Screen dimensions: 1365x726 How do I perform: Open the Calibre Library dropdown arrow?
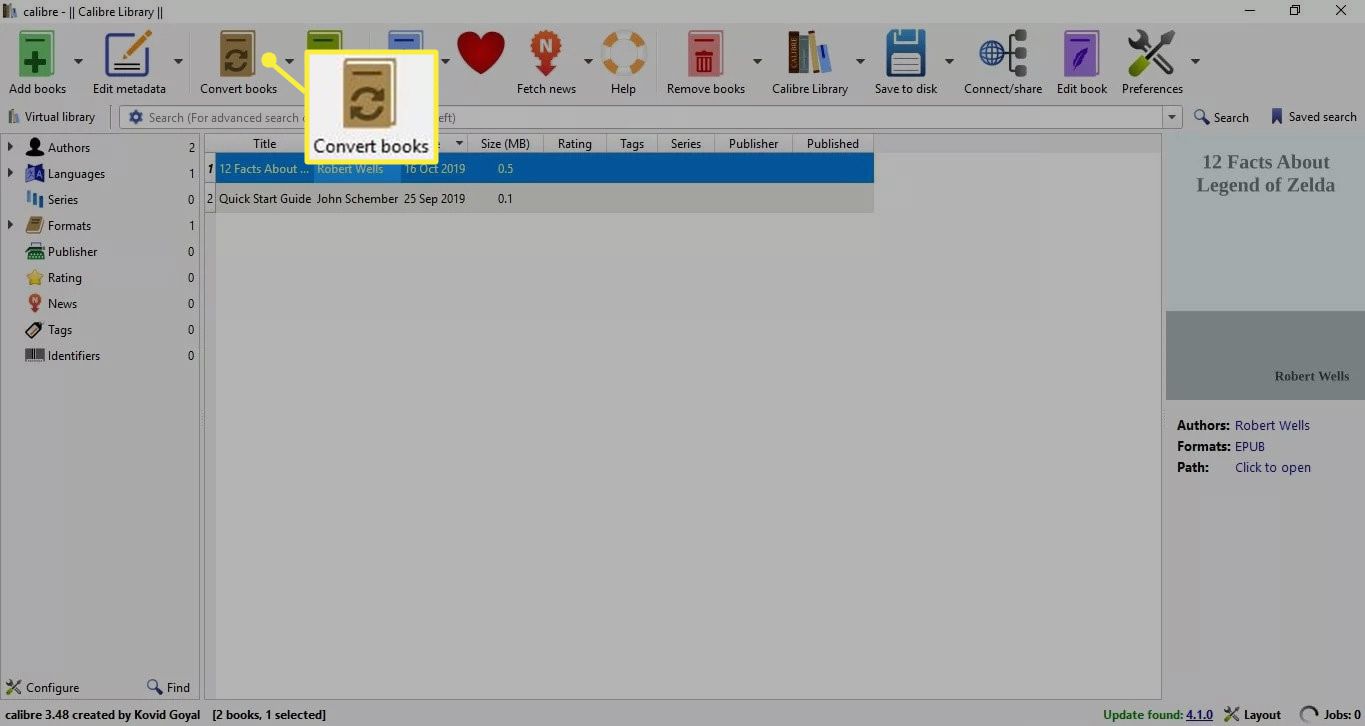click(x=860, y=61)
